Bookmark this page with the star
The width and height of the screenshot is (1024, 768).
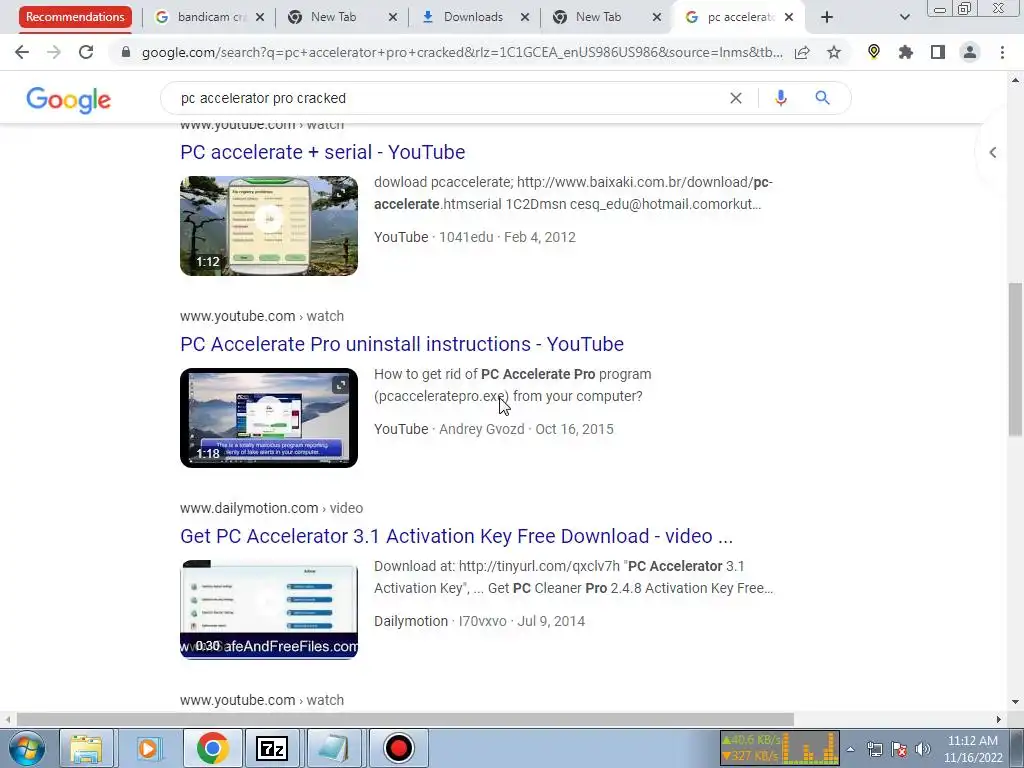tap(834, 52)
